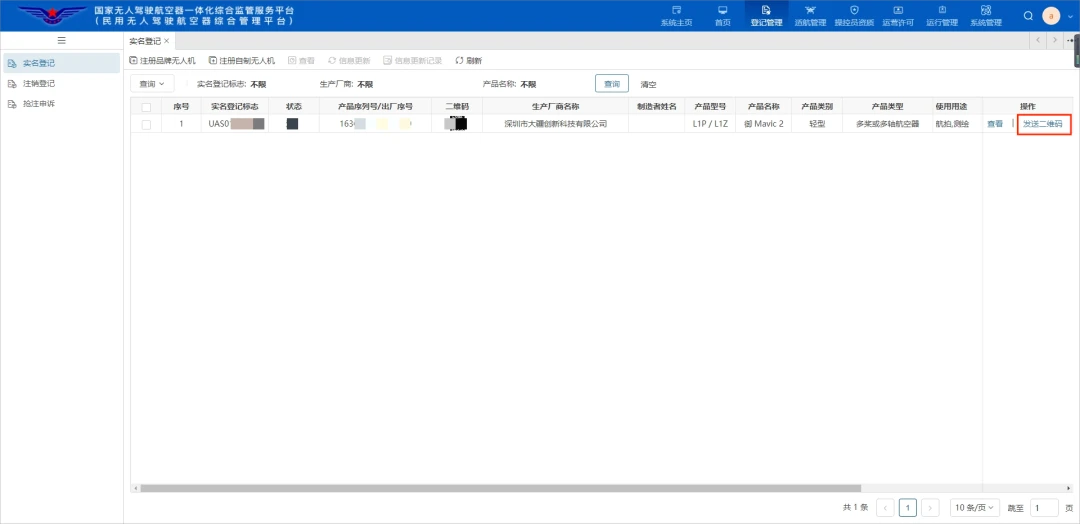Click the UAS0 registration mark cell
1080x524 pixels.
click(236, 125)
